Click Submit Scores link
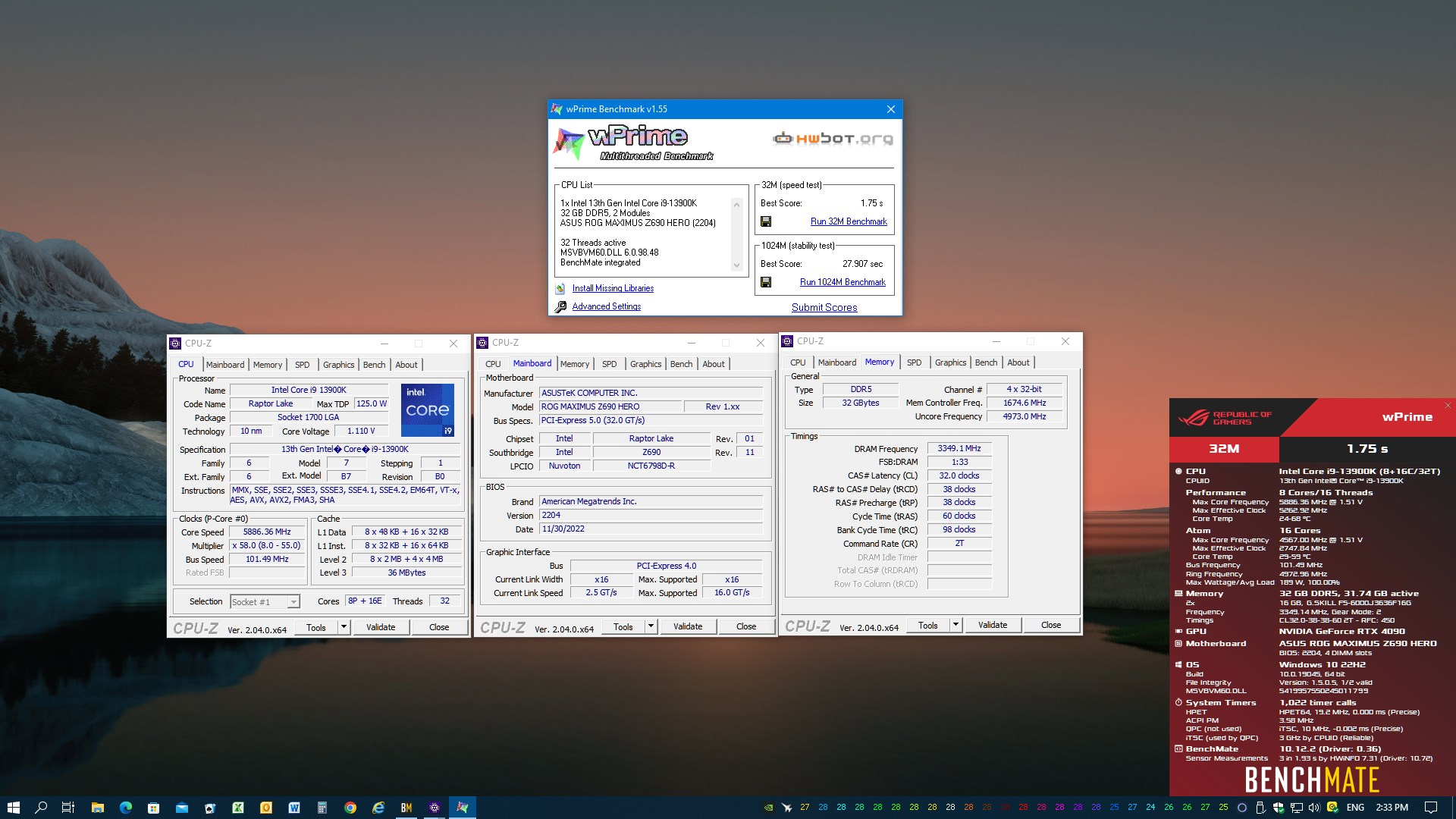The height and width of the screenshot is (819, 1456). point(824,307)
